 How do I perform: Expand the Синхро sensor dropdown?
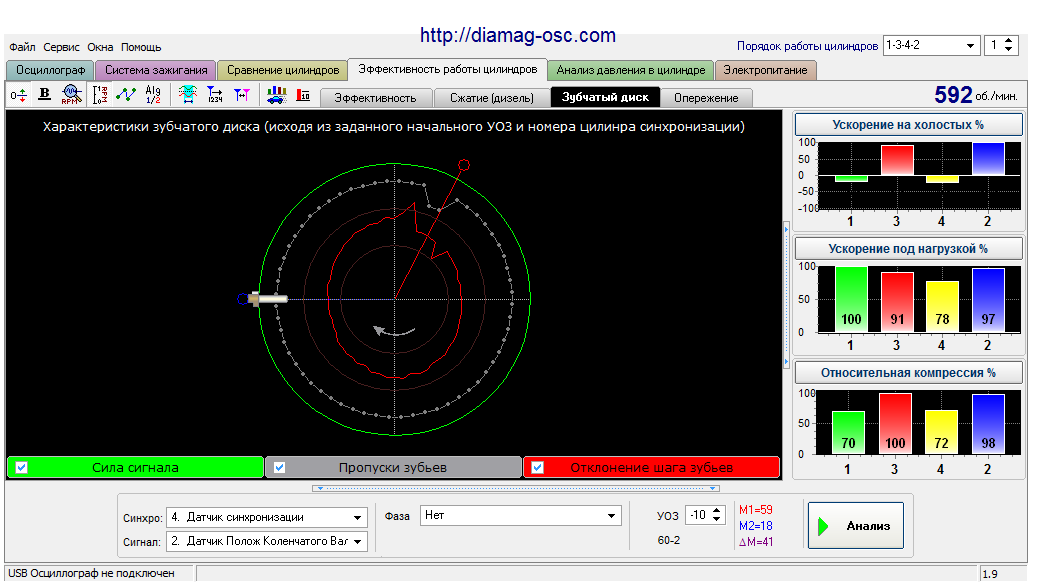pos(358,518)
